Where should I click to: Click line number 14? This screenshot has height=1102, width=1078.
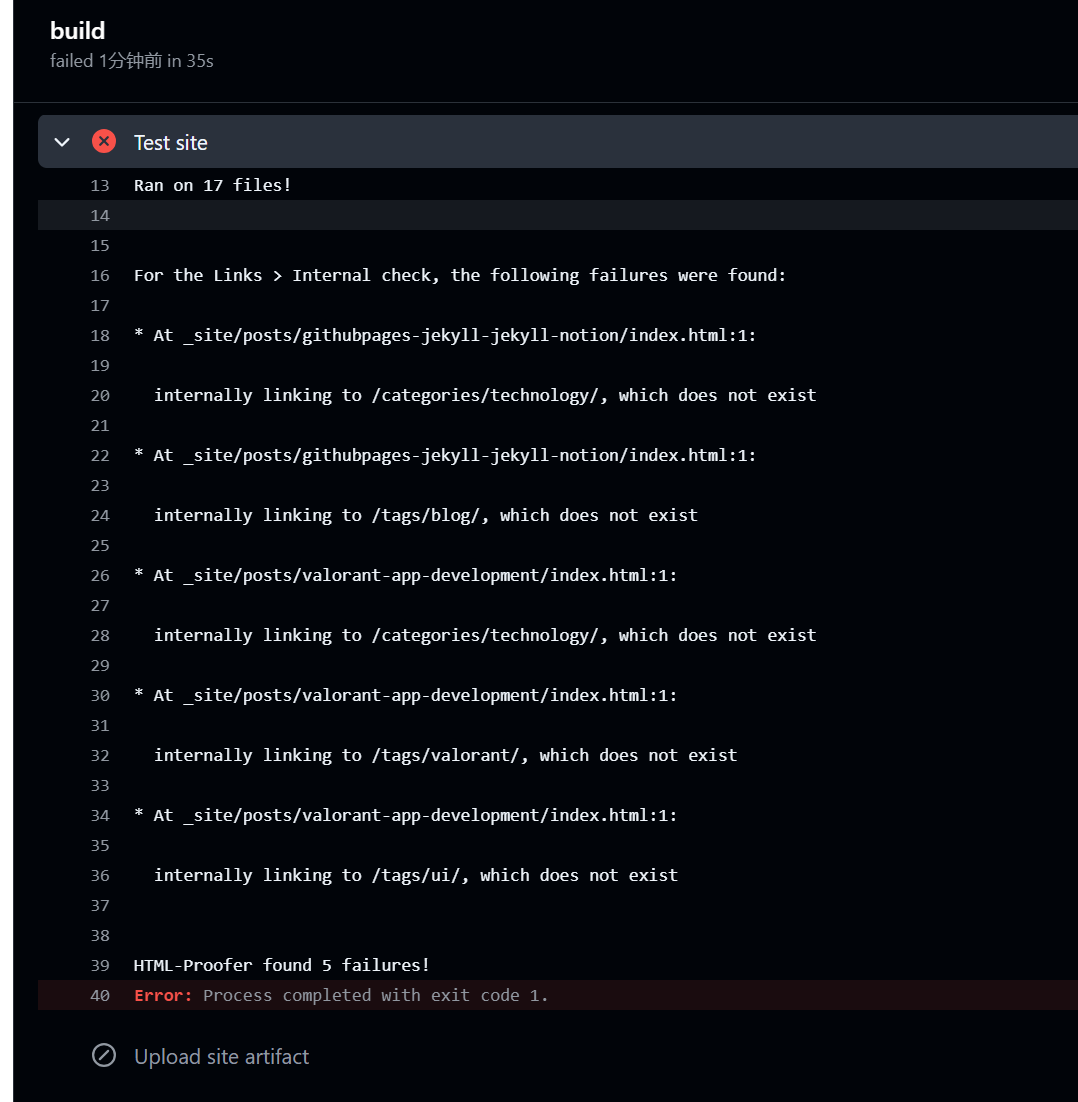point(100,216)
